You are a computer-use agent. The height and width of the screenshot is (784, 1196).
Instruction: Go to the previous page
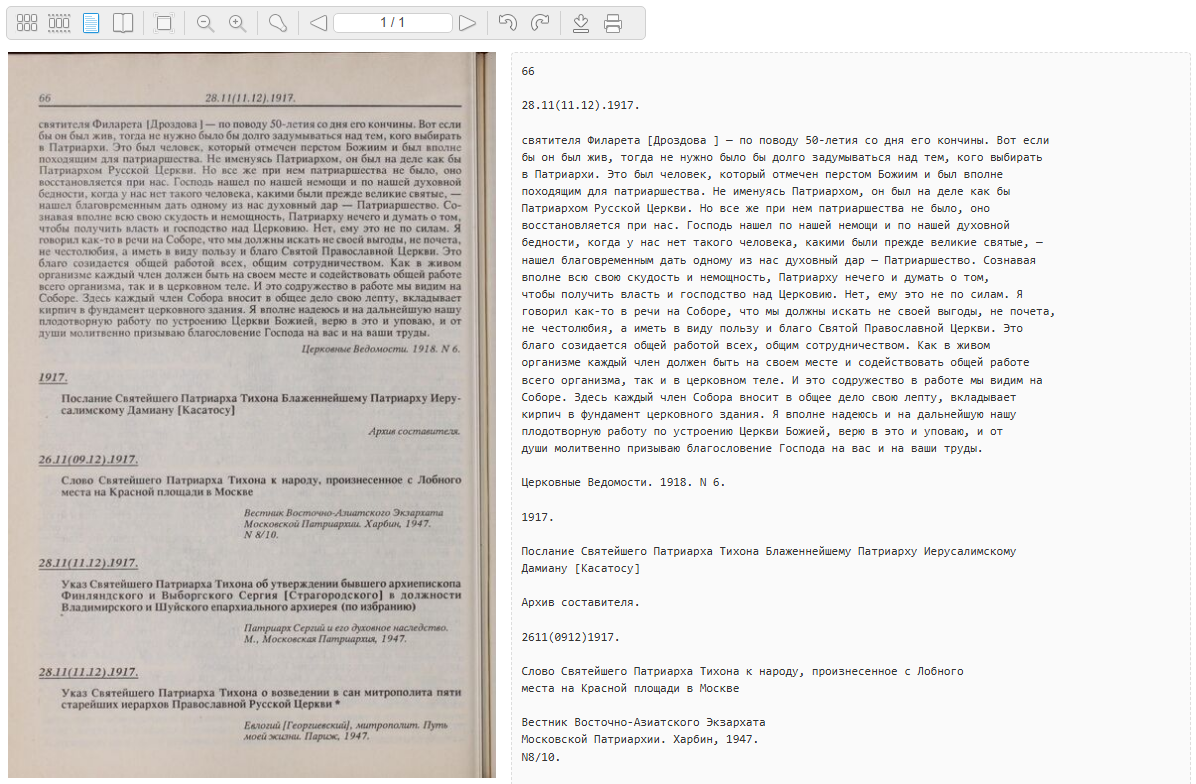click(x=318, y=23)
